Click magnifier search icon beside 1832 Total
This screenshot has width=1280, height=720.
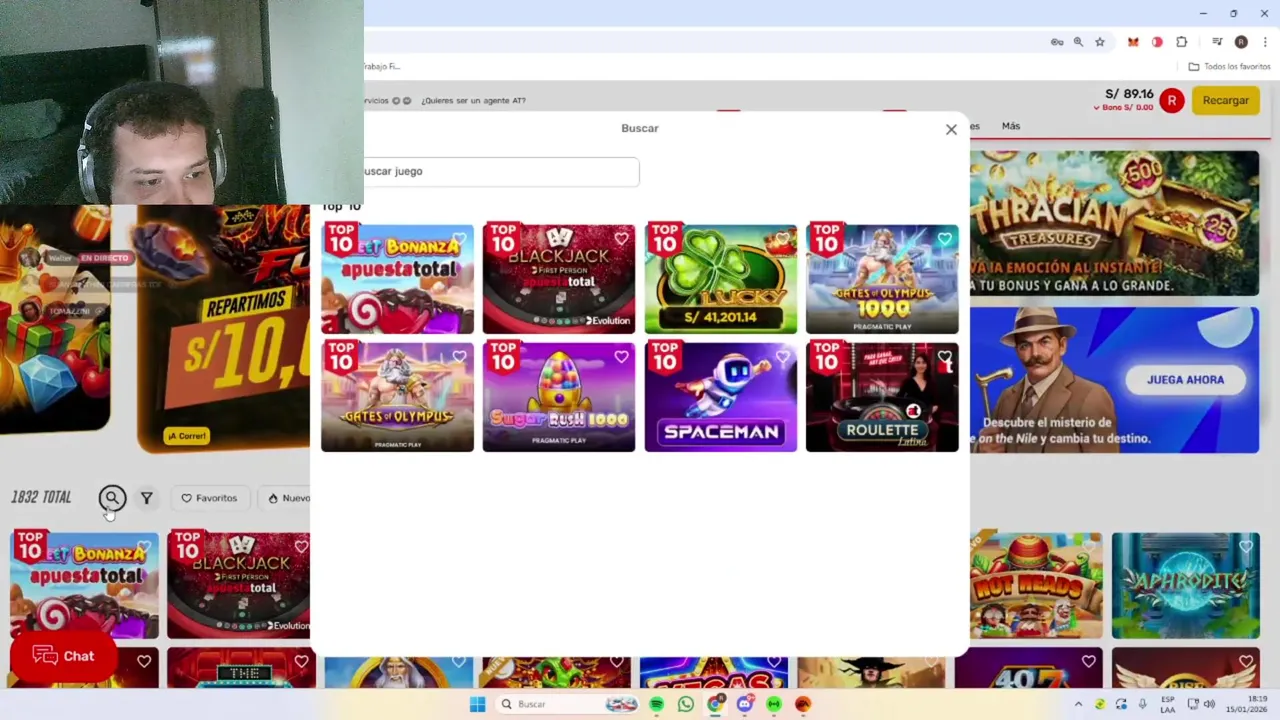pyautogui.click(x=112, y=497)
